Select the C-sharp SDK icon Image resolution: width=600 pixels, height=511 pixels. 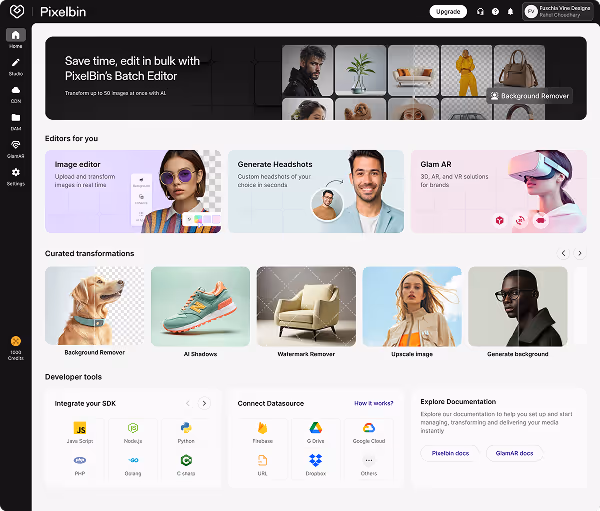coord(186,460)
